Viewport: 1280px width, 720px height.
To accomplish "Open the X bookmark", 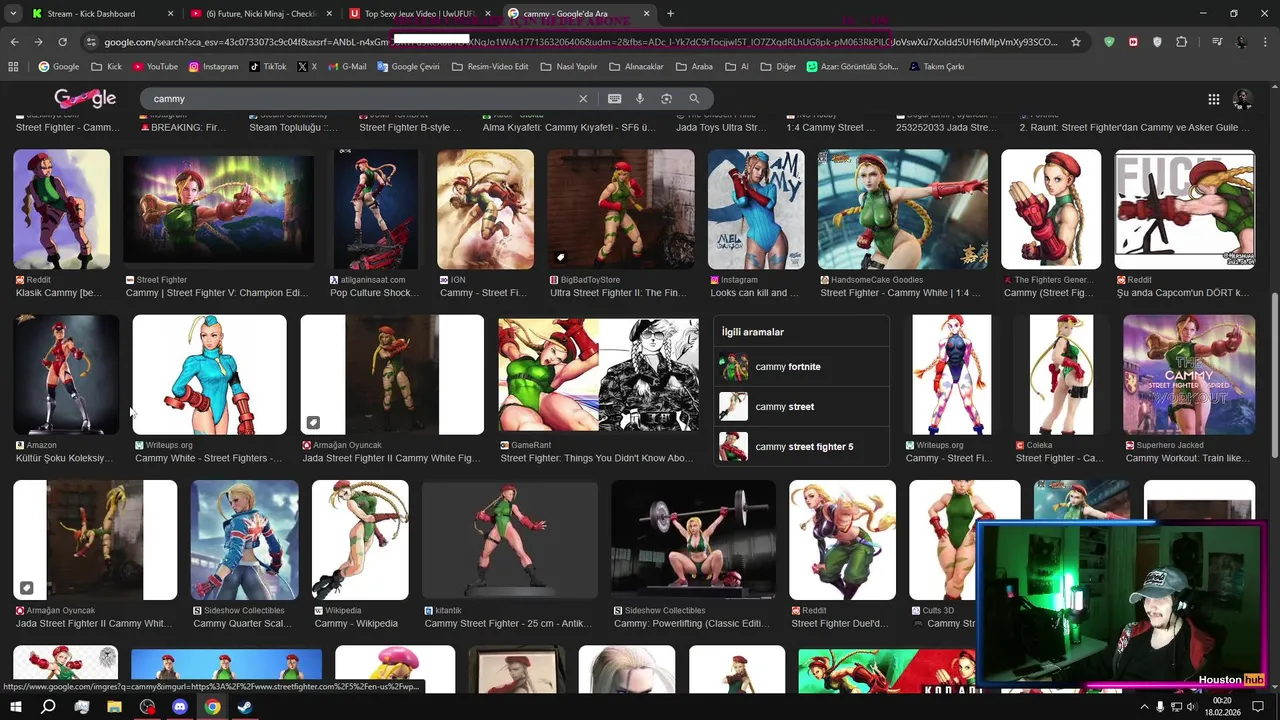I will pyautogui.click(x=307, y=67).
